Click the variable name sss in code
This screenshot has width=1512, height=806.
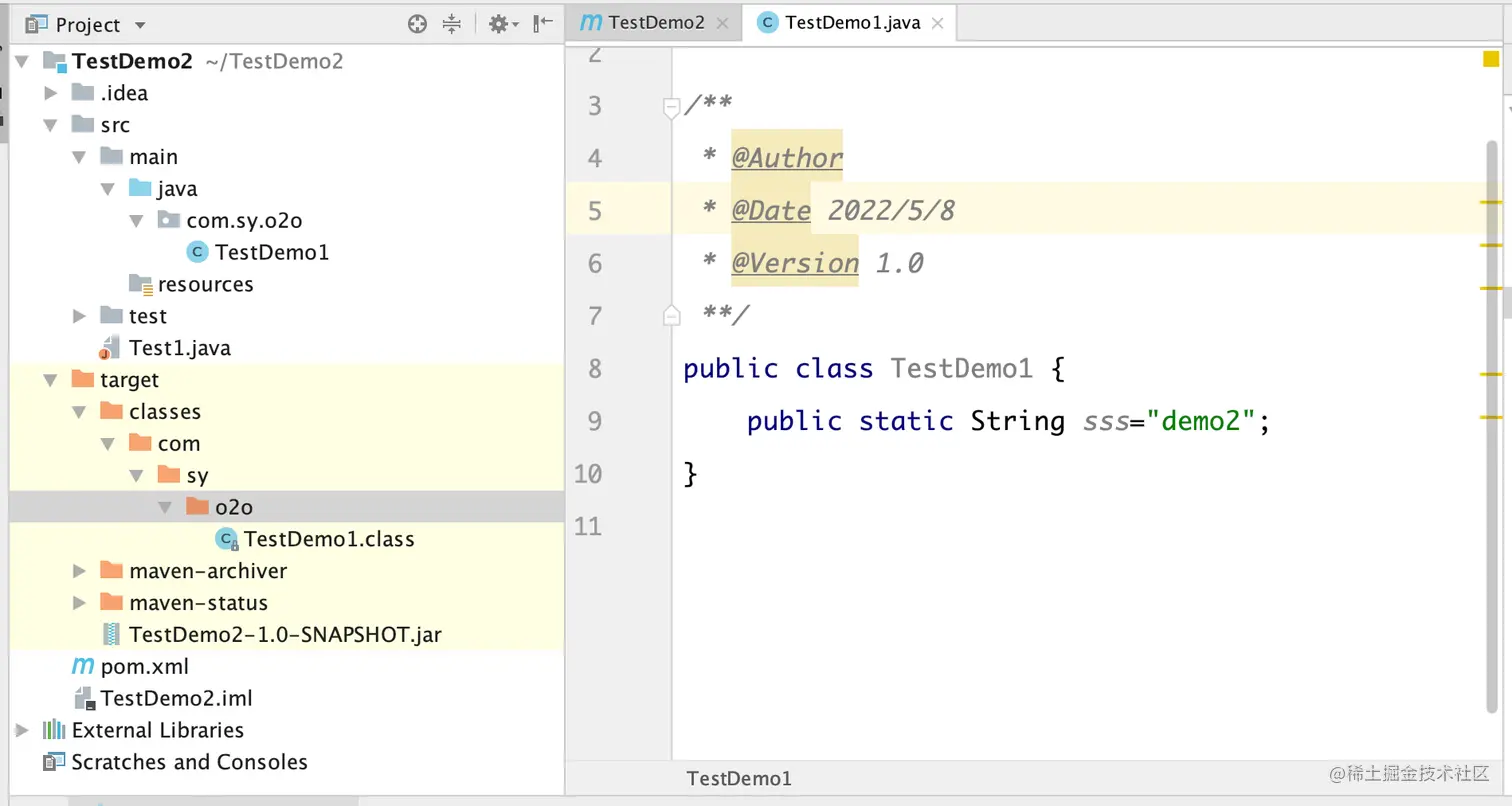point(1106,420)
